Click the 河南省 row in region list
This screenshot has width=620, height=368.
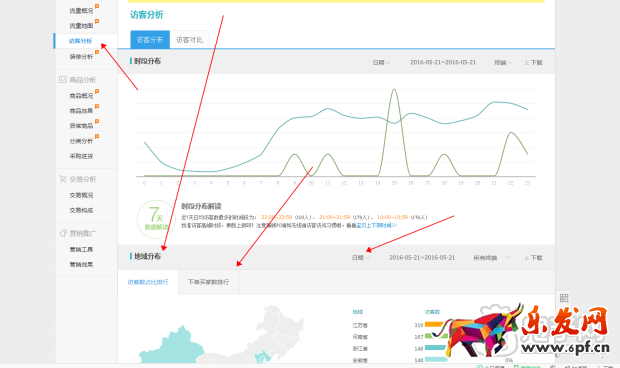[x=360, y=337]
